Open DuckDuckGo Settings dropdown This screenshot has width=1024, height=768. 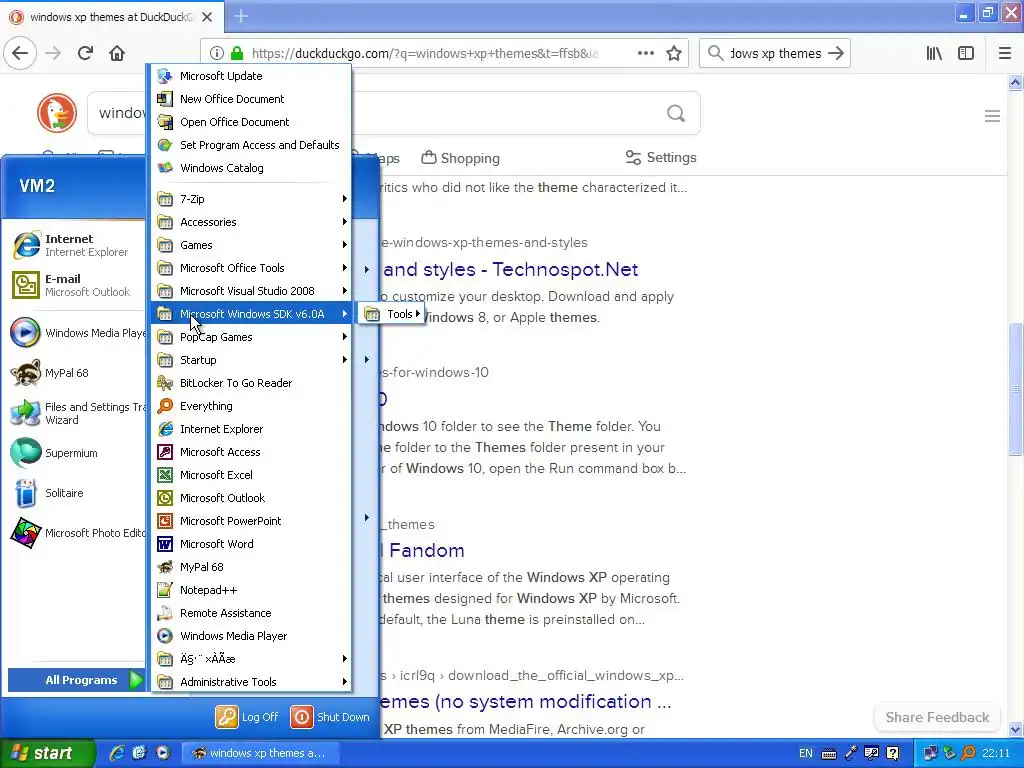[x=661, y=157]
